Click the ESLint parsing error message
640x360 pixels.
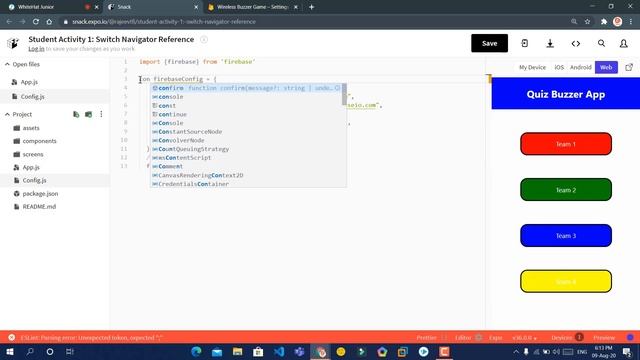pyautogui.click(x=91, y=338)
